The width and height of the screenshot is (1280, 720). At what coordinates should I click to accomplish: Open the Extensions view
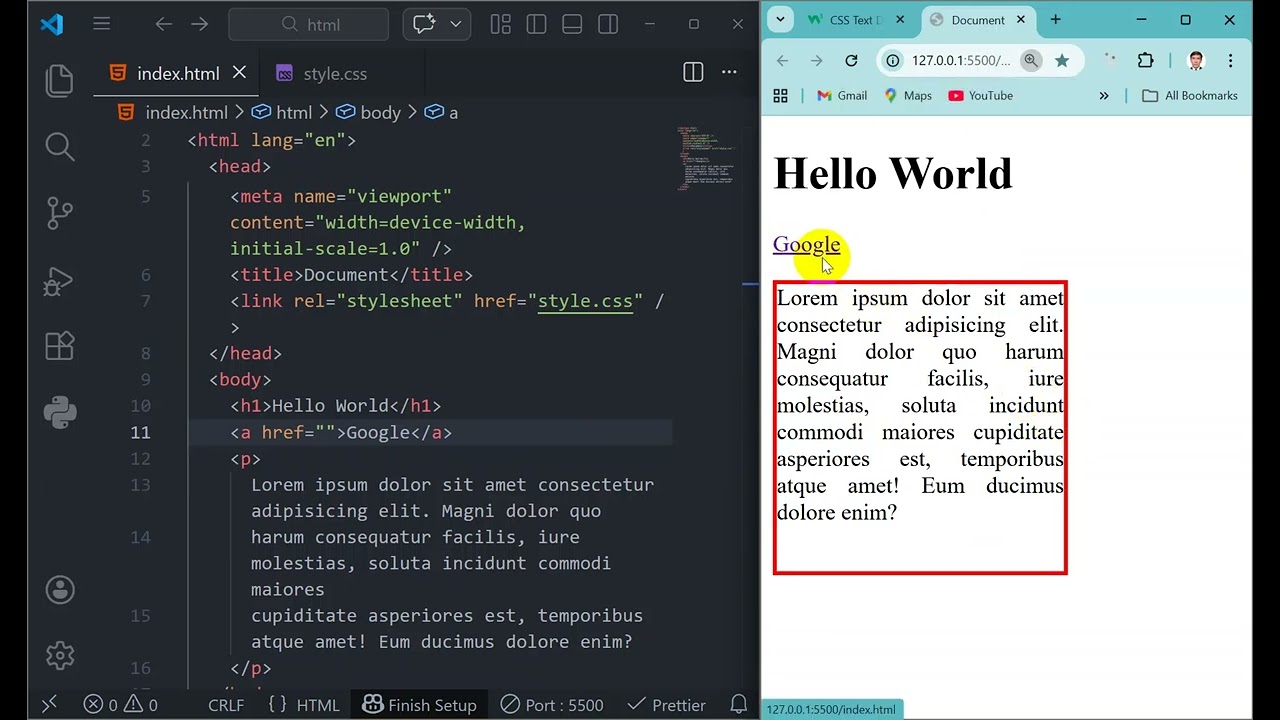tap(60, 346)
